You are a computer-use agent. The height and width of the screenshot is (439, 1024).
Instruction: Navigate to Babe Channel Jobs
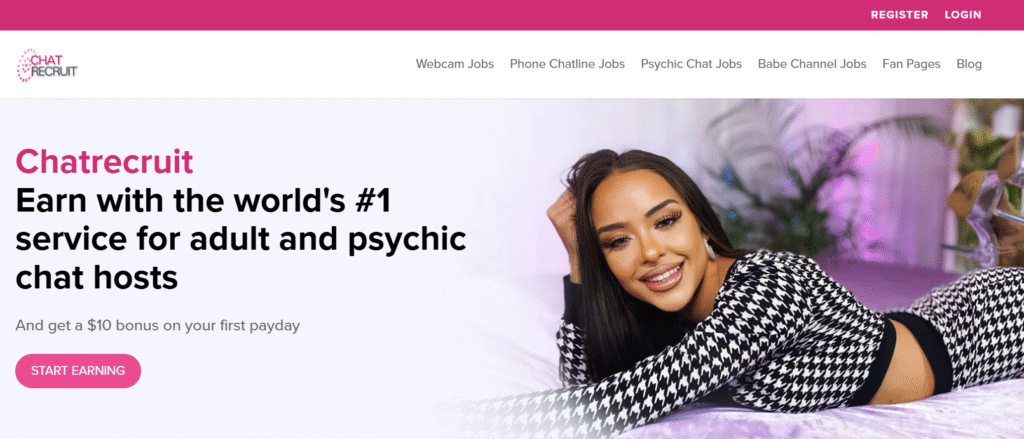pos(812,64)
